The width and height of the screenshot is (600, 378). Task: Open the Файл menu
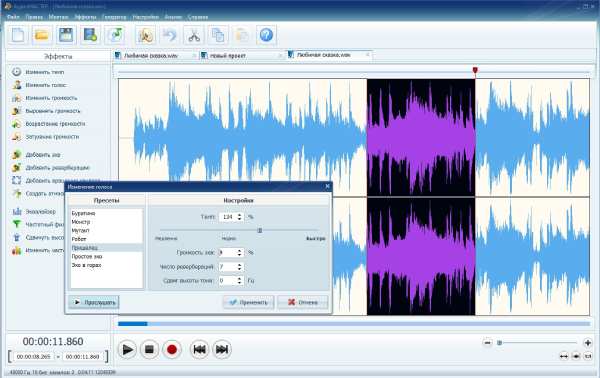[x=13, y=17]
